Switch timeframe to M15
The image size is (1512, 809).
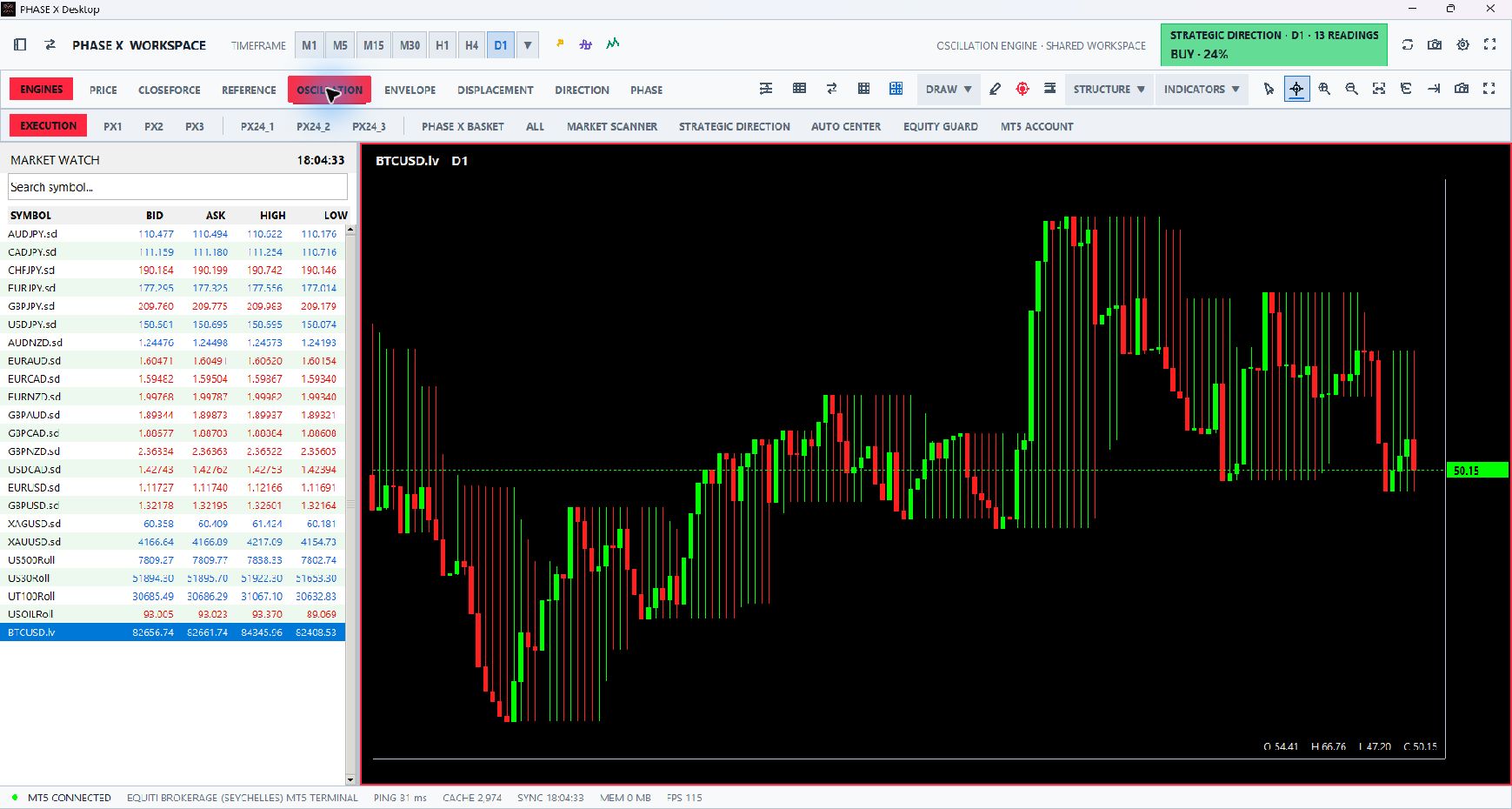(x=374, y=45)
